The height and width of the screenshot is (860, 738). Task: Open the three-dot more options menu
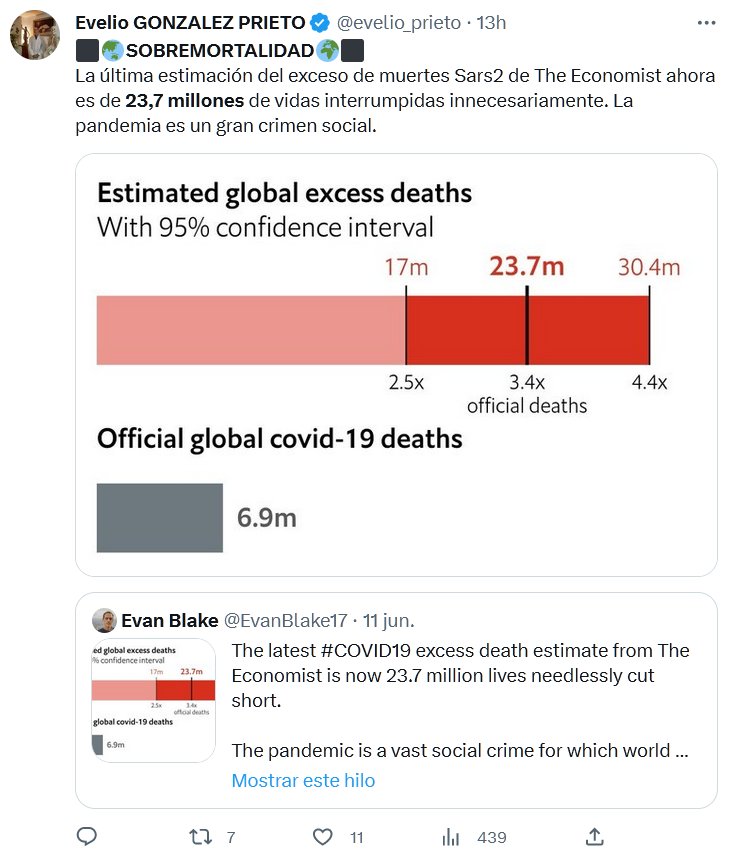pyautogui.click(x=706, y=22)
